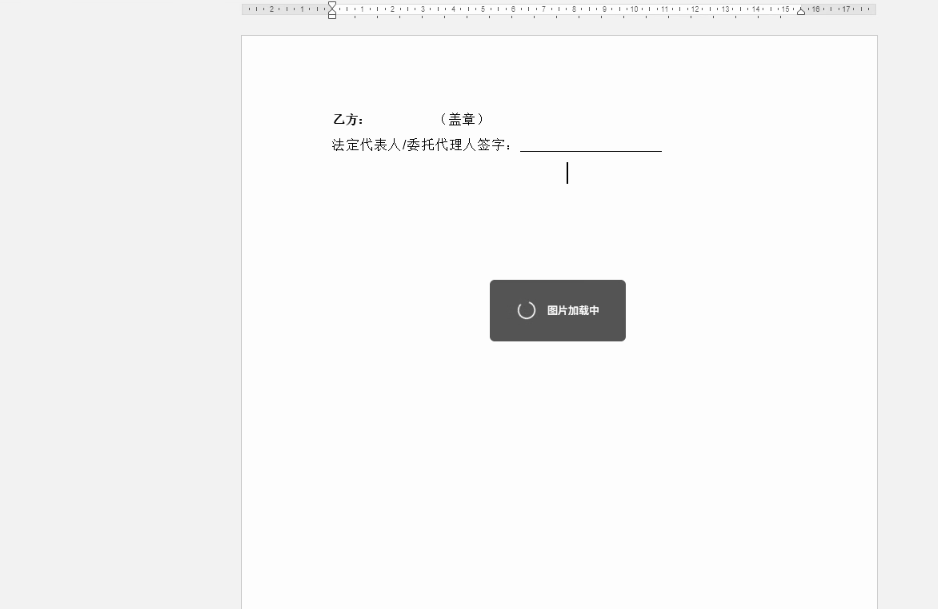Click the left indent square on ruler
Image resolution: width=938 pixels, height=609 pixels.
point(332,16)
